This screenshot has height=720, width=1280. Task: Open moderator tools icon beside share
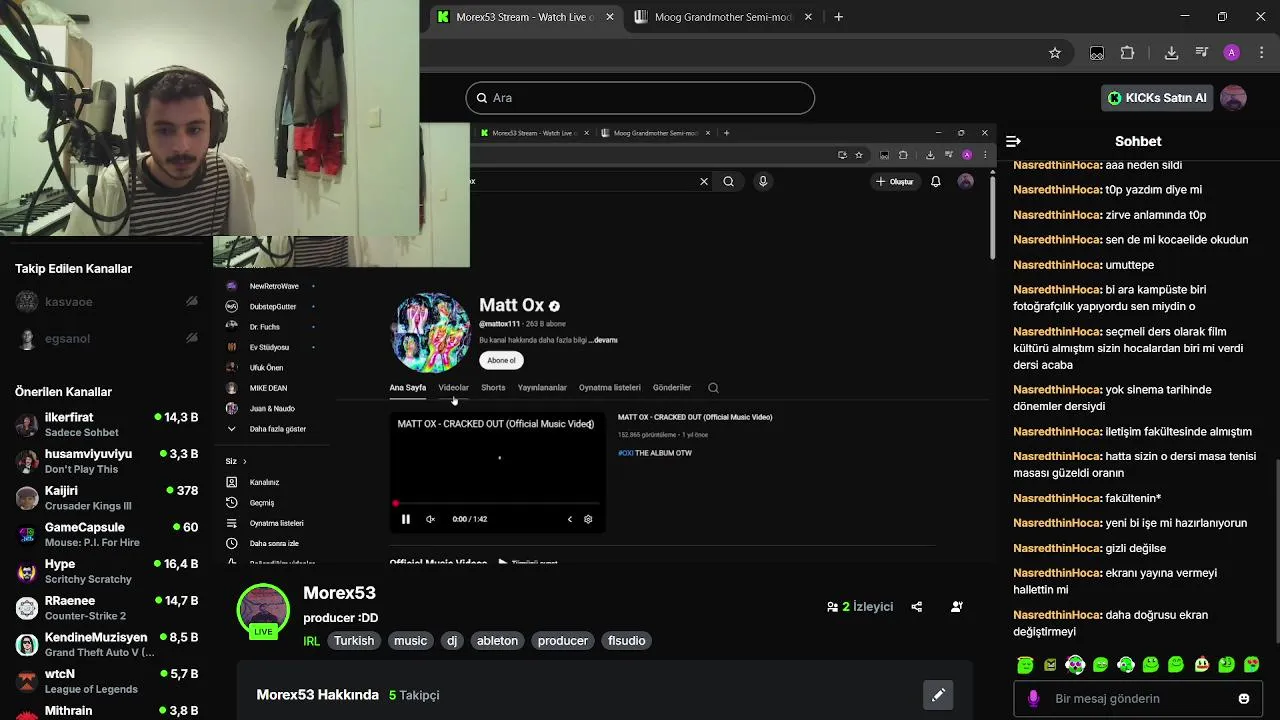pyautogui.click(x=956, y=607)
